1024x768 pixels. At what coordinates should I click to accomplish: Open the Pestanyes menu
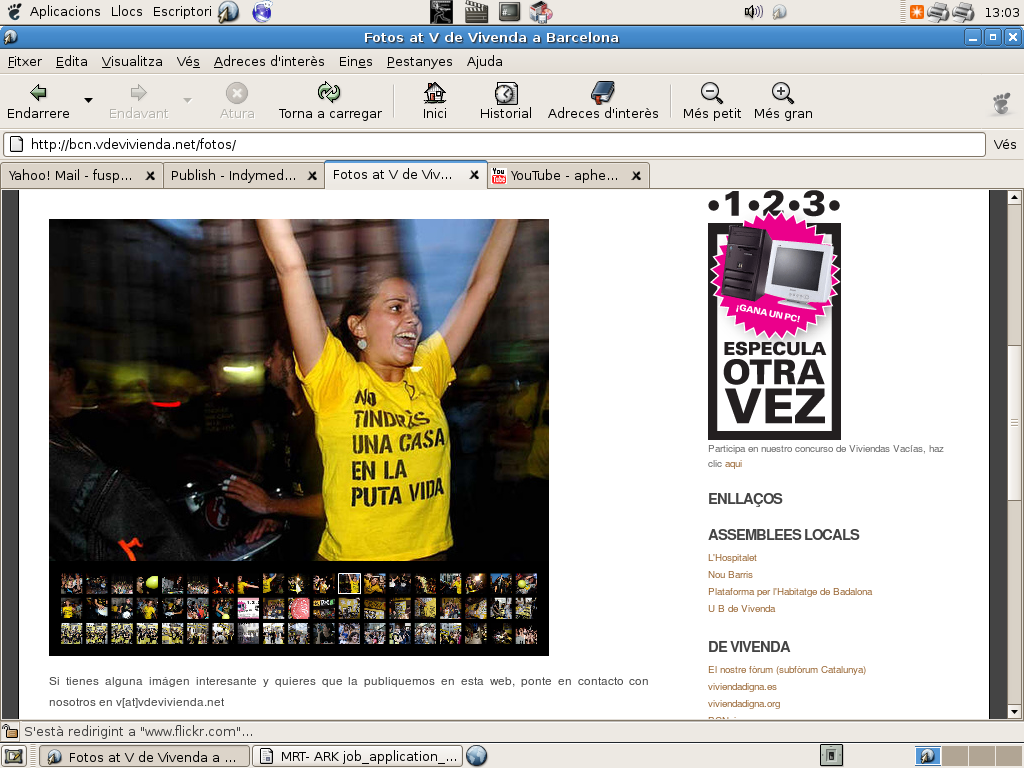point(419,61)
